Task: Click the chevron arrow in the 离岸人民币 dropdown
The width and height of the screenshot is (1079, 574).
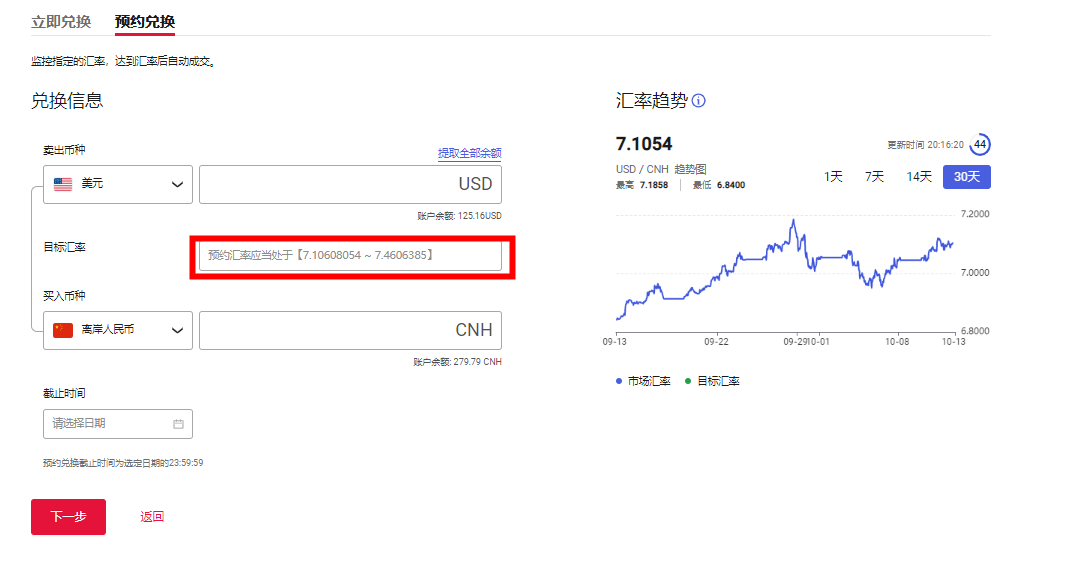Action: (x=177, y=330)
